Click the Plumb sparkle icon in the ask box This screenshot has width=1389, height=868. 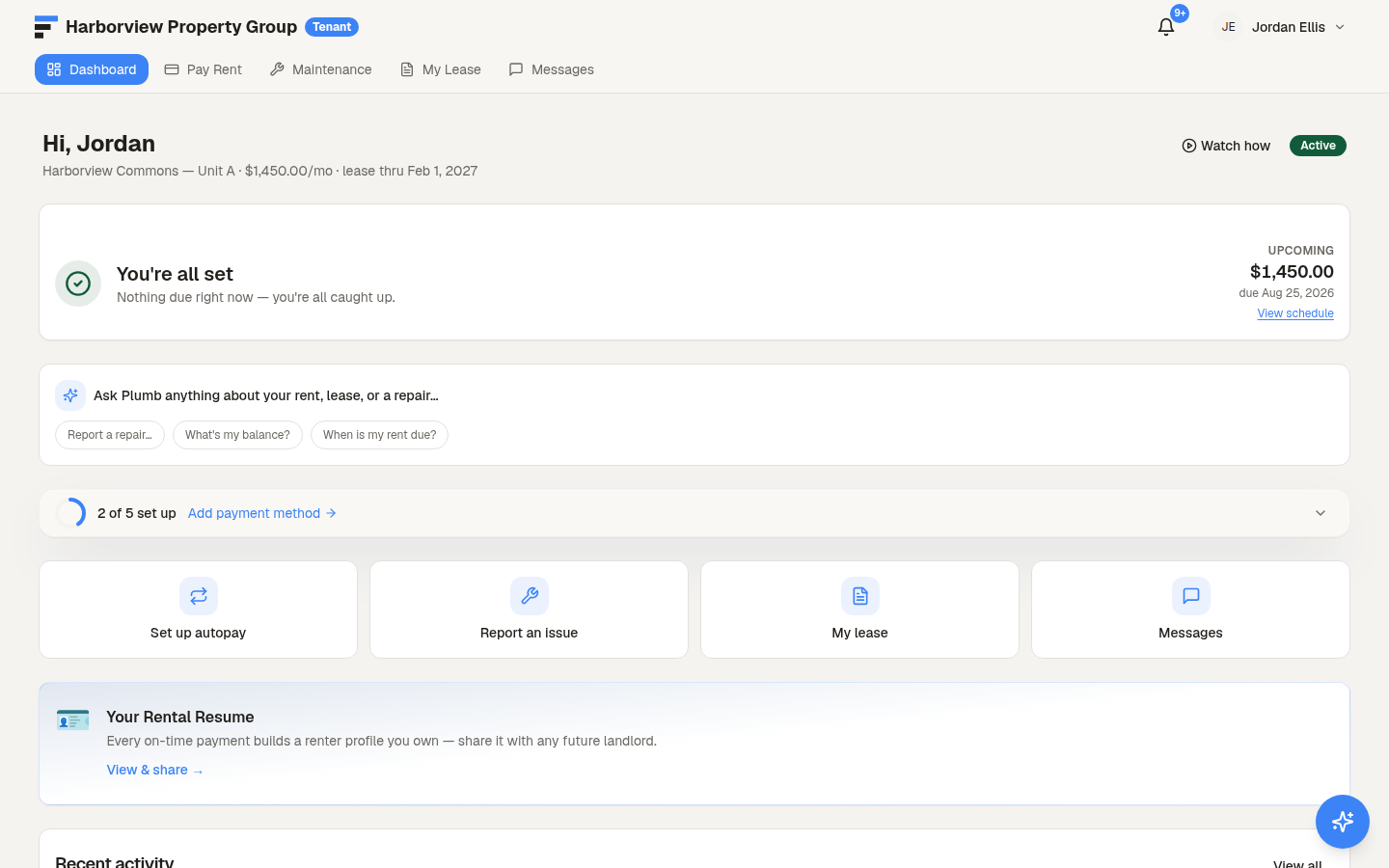(x=70, y=395)
